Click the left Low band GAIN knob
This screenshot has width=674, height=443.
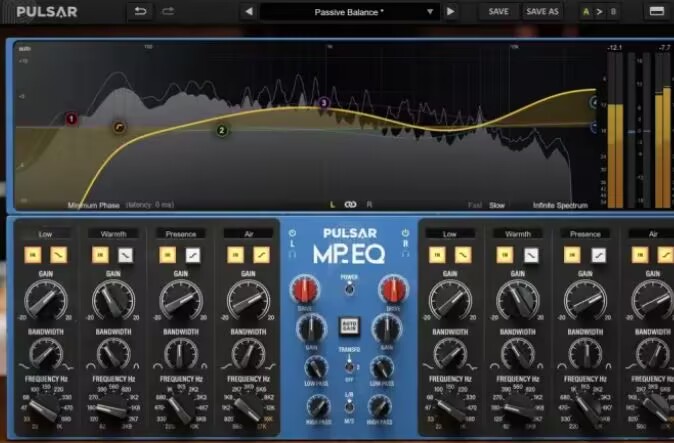point(46,300)
